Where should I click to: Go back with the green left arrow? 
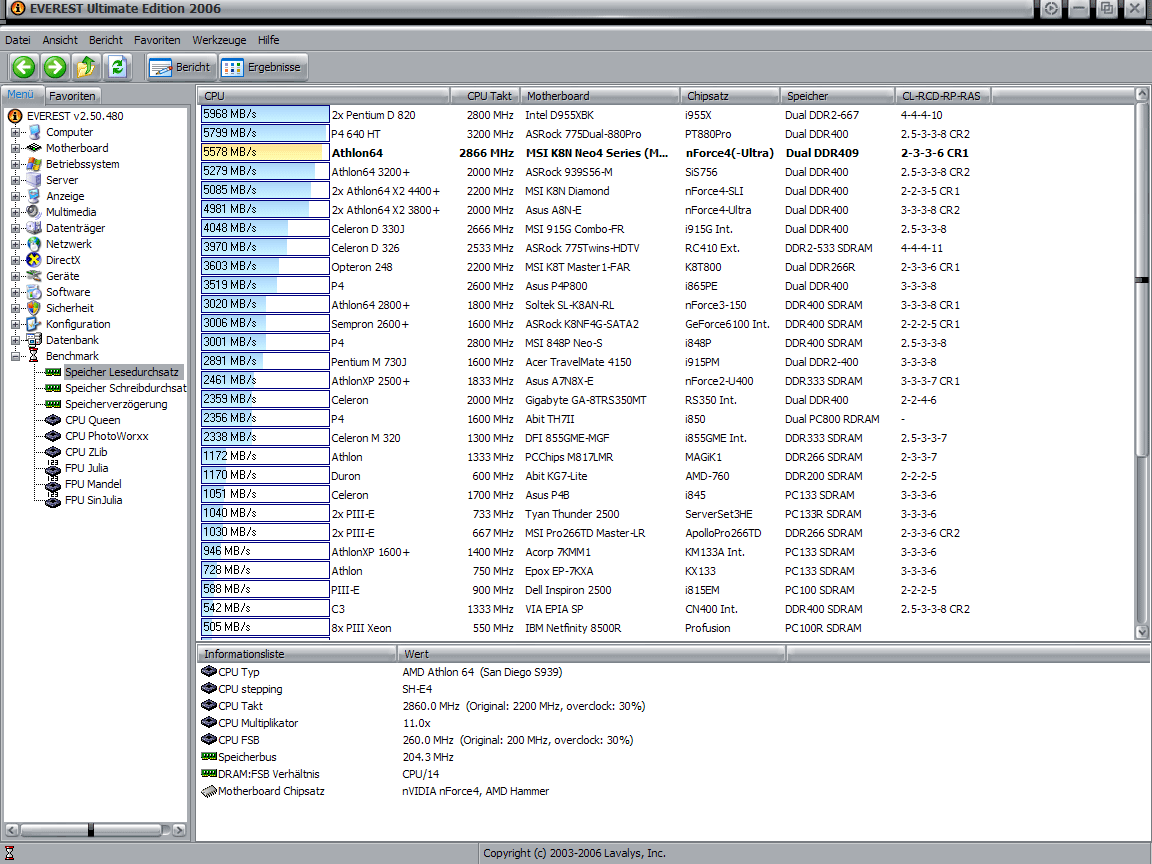[x=24, y=67]
